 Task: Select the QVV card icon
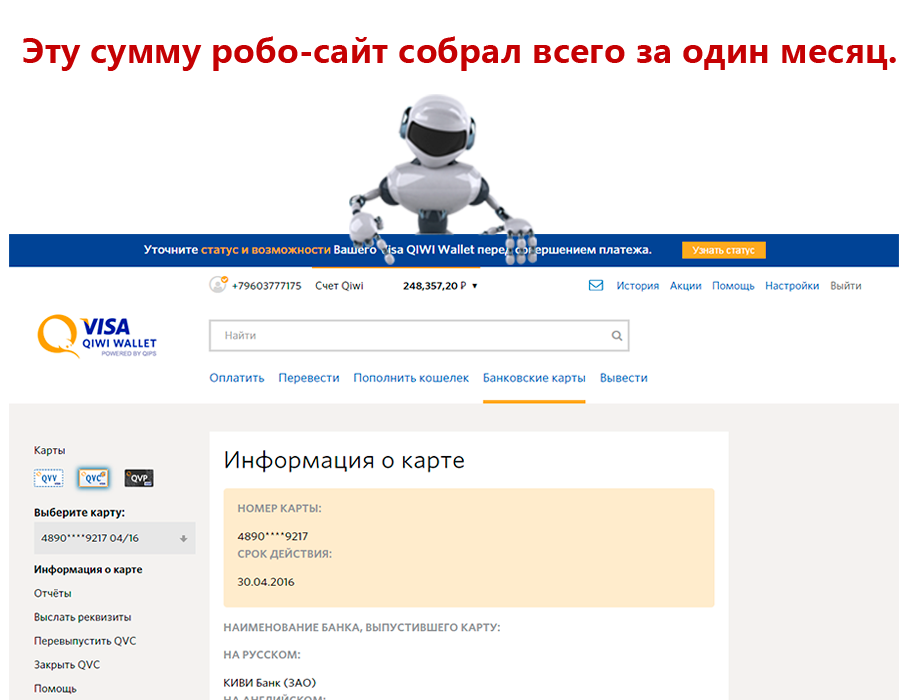pos(49,478)
